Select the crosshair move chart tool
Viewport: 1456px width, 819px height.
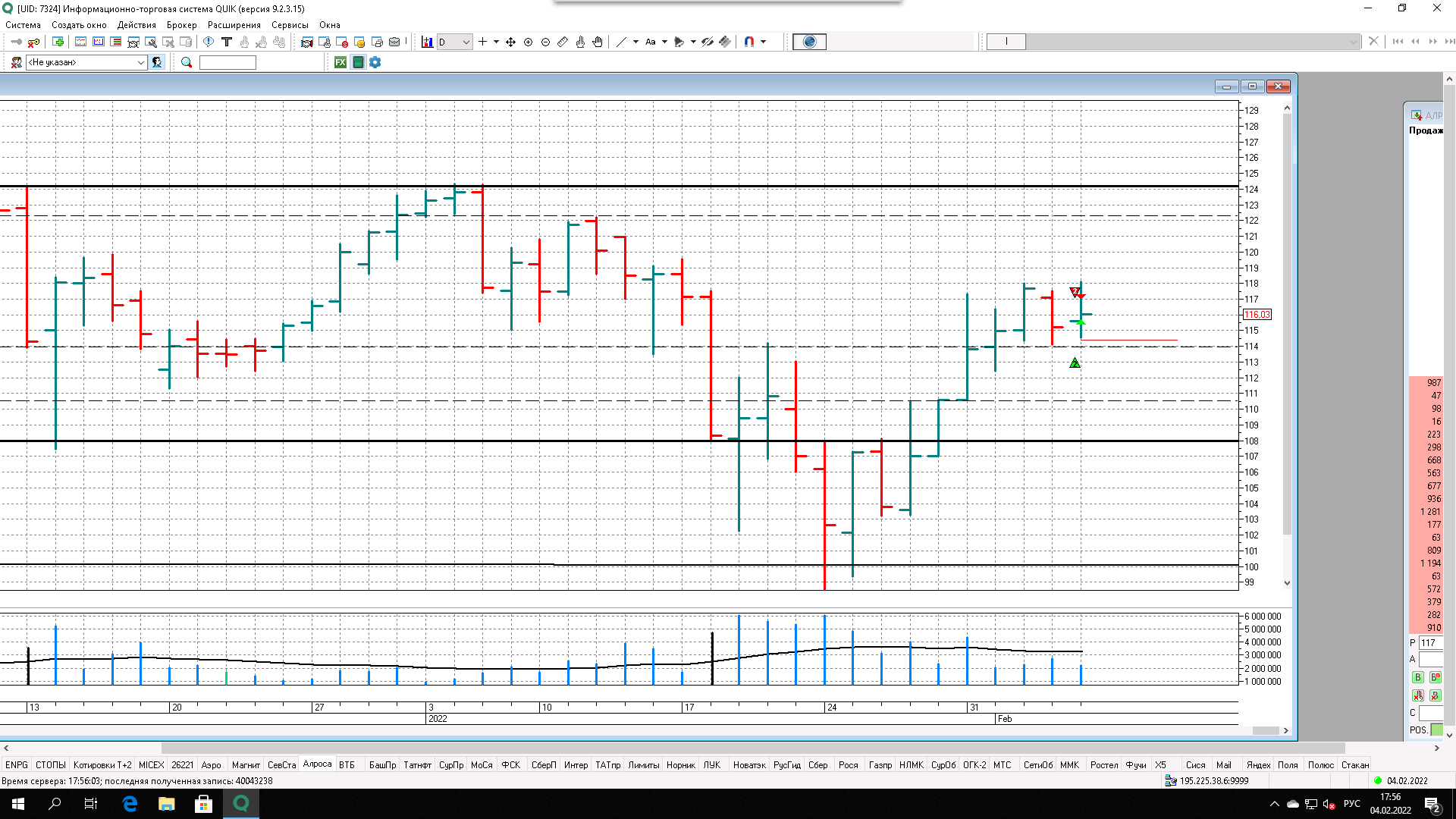[510, 42]
